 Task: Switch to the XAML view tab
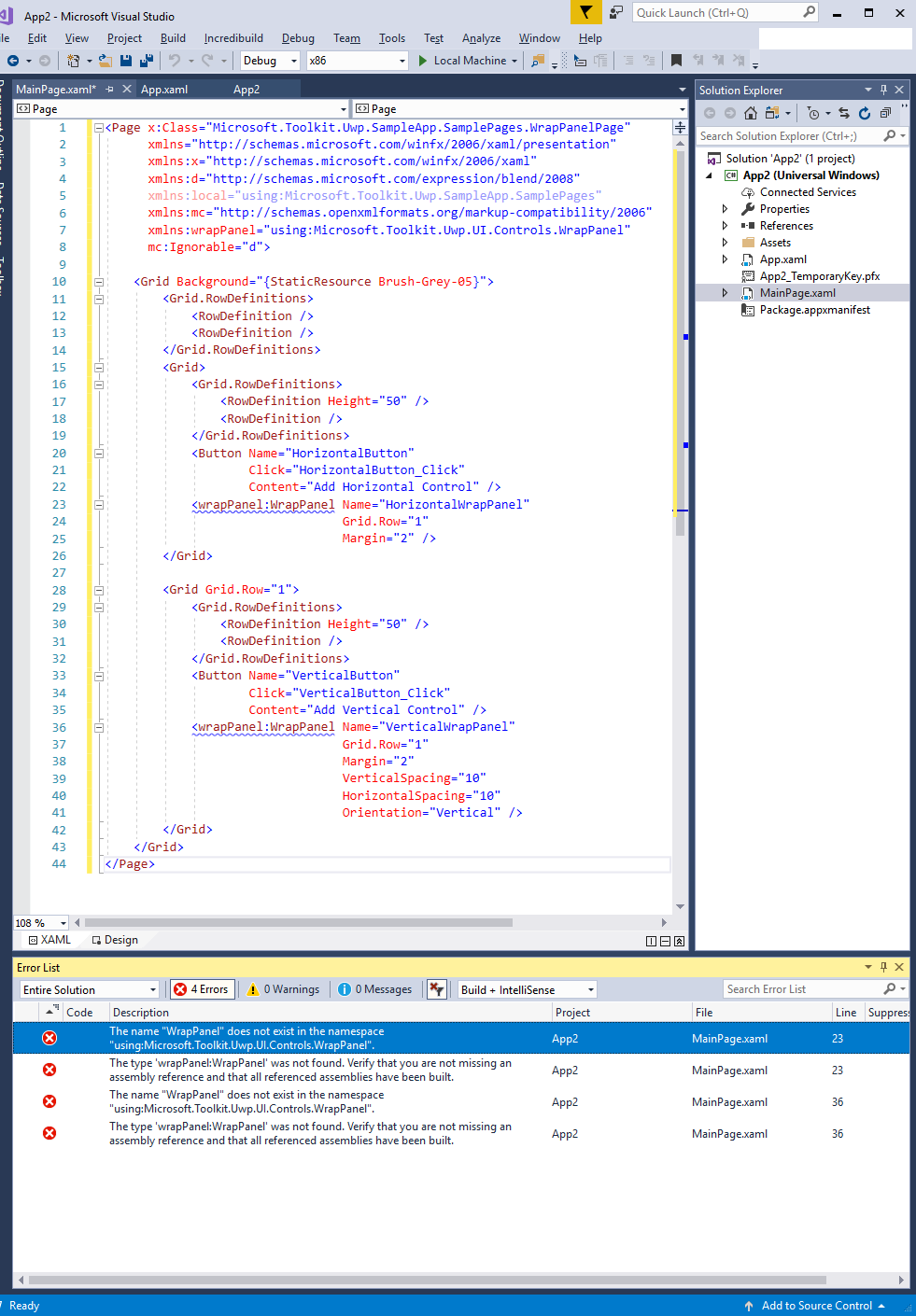click(49, 940)
